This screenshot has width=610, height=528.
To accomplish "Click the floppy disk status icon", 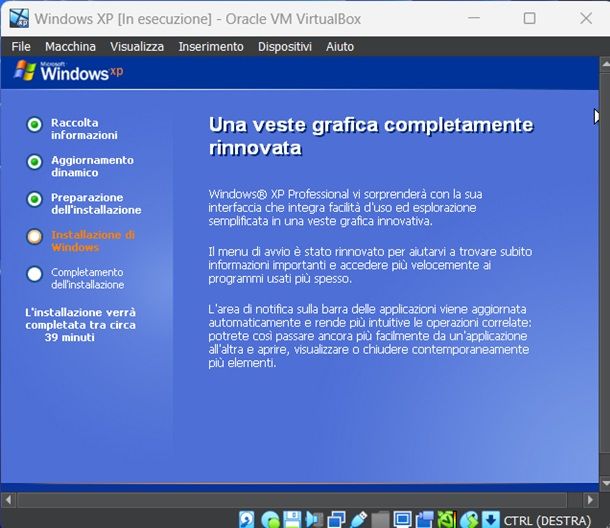I will 292,519.
